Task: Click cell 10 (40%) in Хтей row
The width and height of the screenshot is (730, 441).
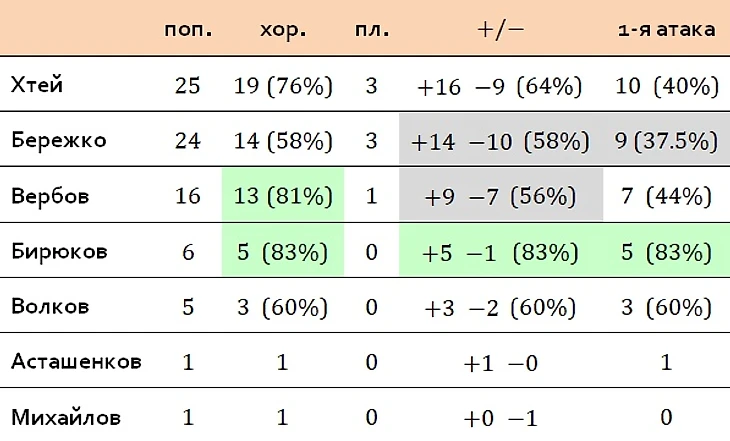Action: pyautogui.click(x=667, y=86)
